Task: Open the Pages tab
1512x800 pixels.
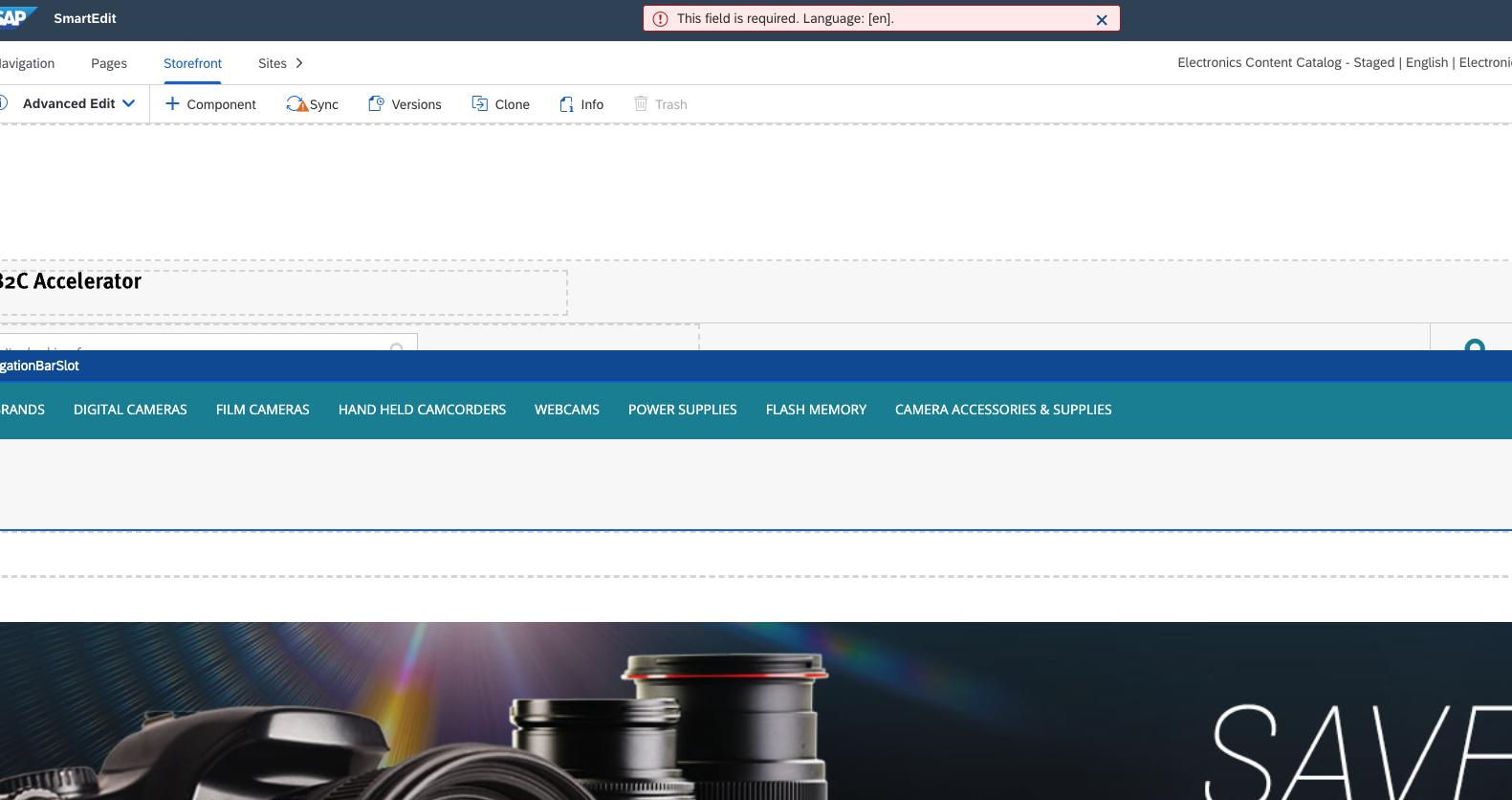Action: (x=109, y=63)
